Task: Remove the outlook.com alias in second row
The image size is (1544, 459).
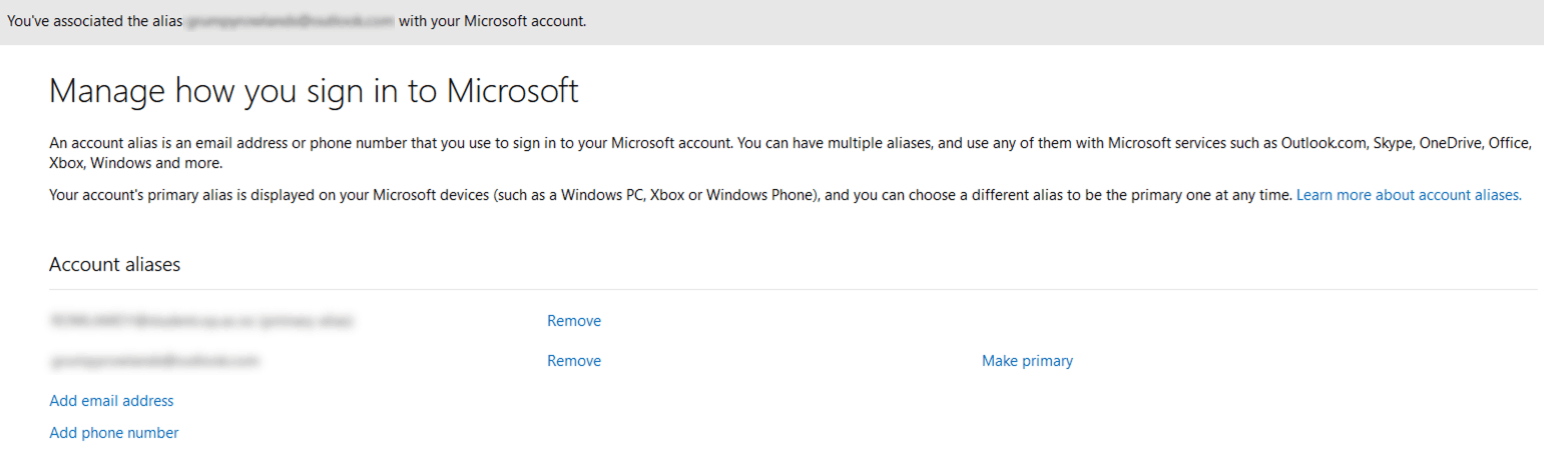Action: click(574, 361)
